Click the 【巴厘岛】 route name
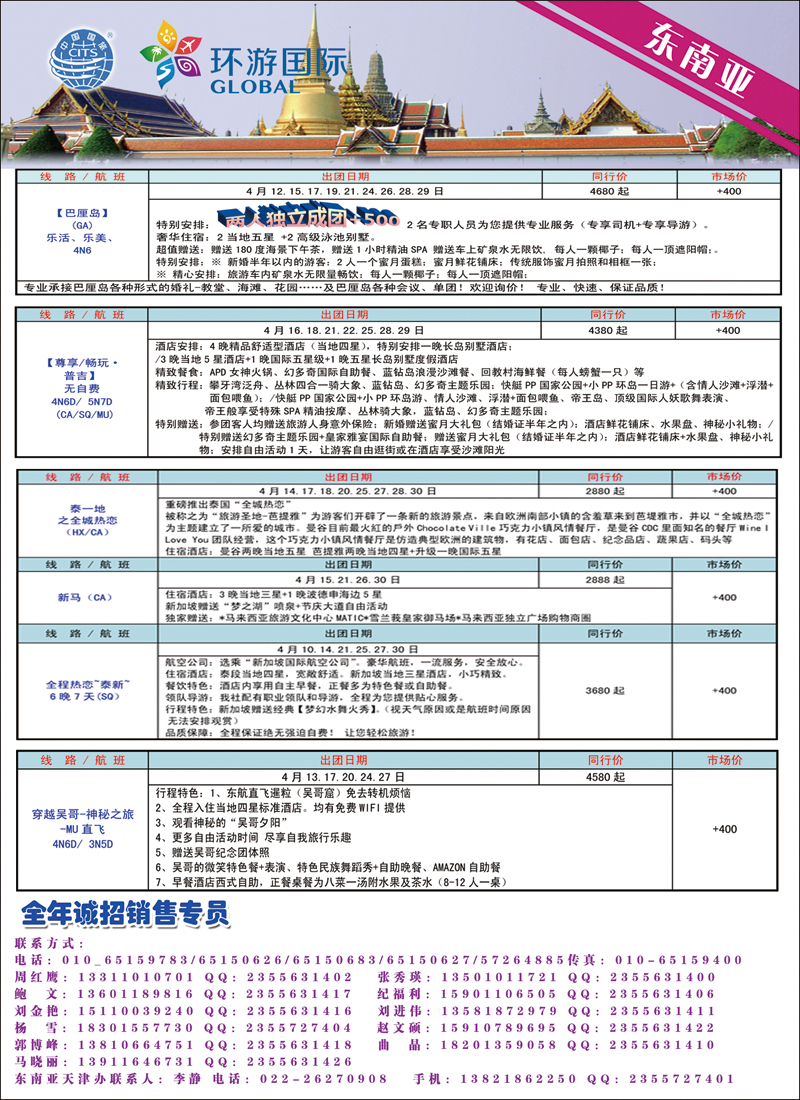800x1100 pixels. pos(81,213)
